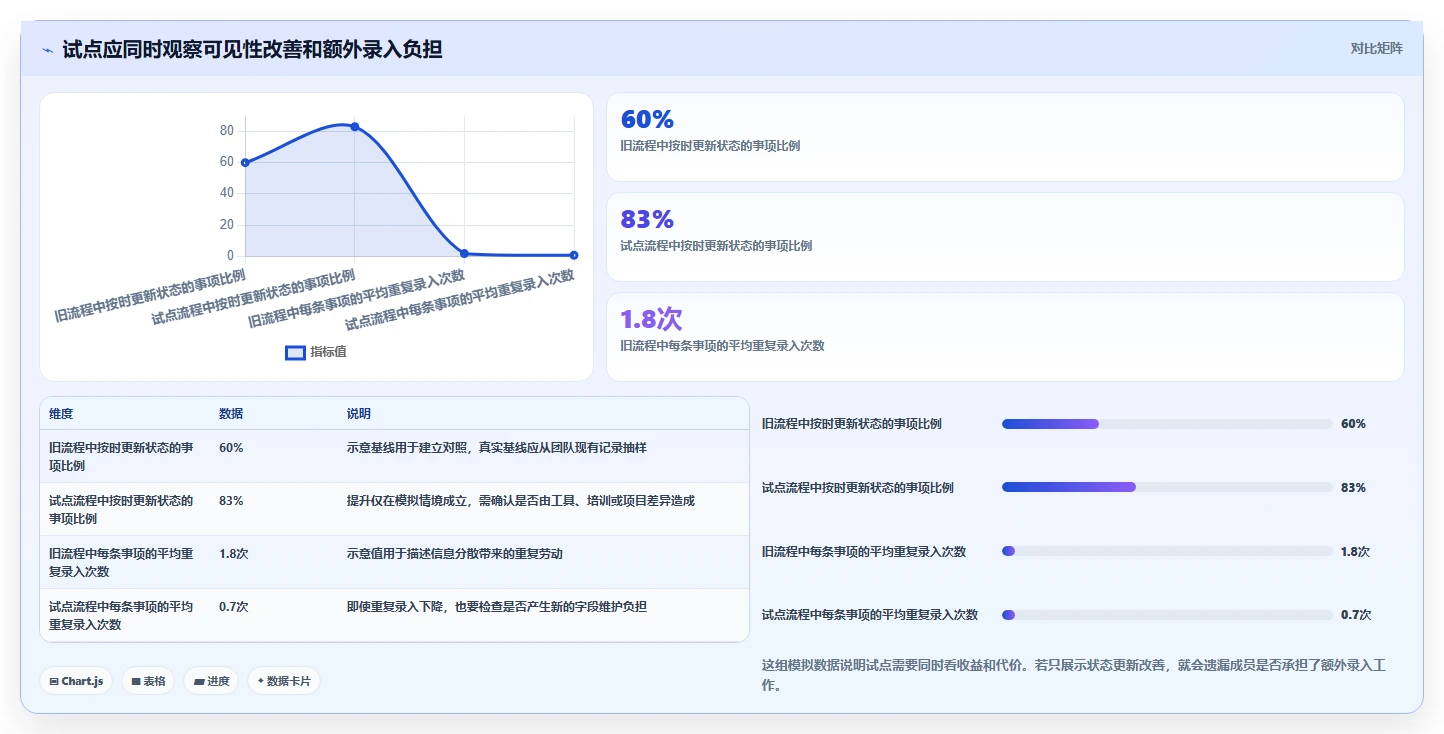
Task: Click the last chart data point near 0.7
Action: tap(574, 255)
